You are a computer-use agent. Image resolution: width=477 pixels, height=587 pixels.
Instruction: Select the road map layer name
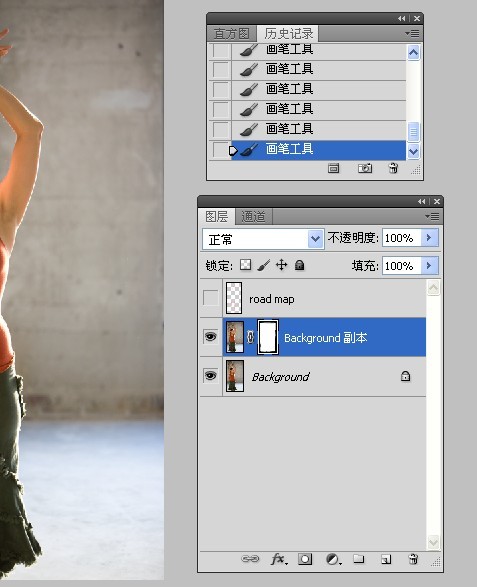[272, 299]
